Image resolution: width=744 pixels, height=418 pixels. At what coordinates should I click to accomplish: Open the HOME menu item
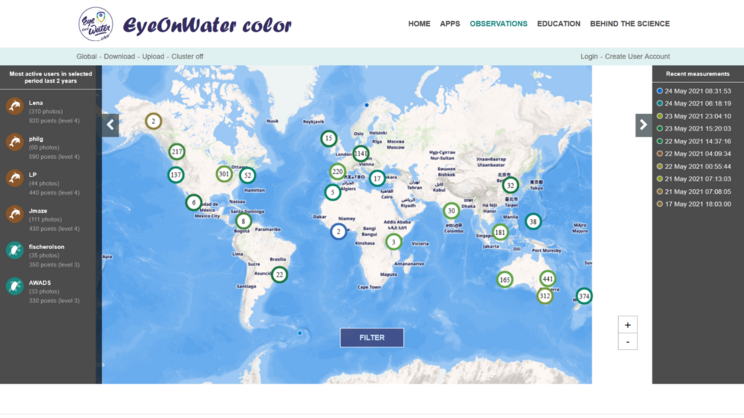(419, 24)
